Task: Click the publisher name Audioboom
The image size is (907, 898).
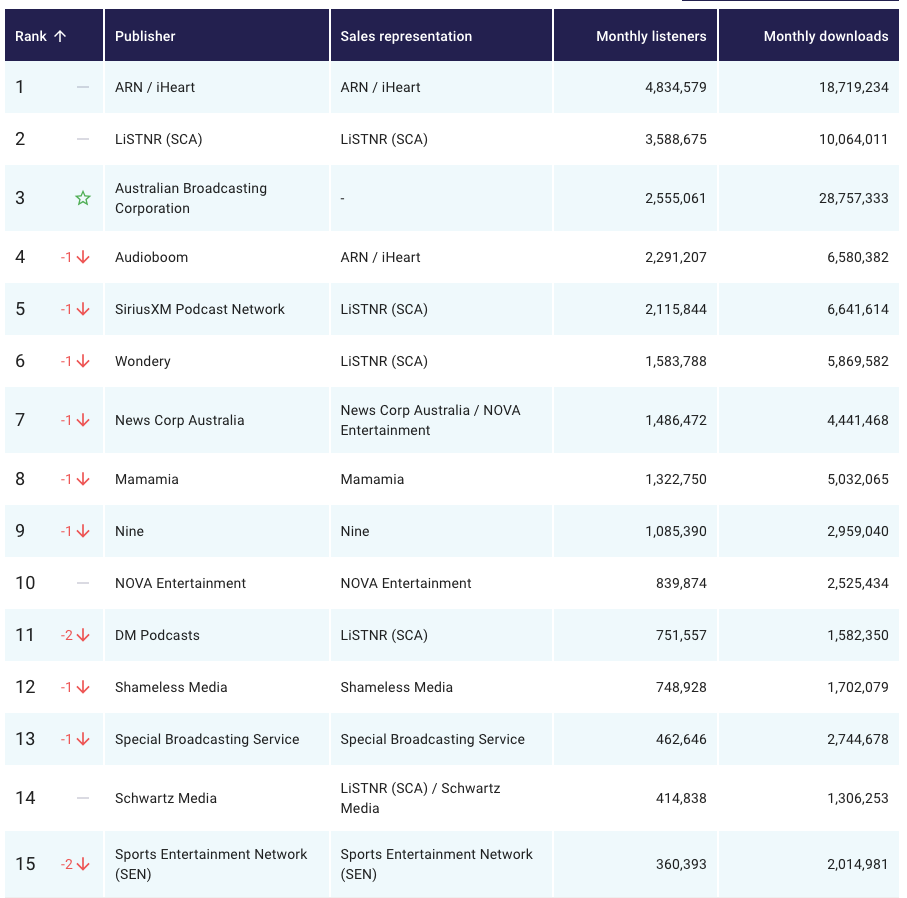Action: (x=152, y=257)
